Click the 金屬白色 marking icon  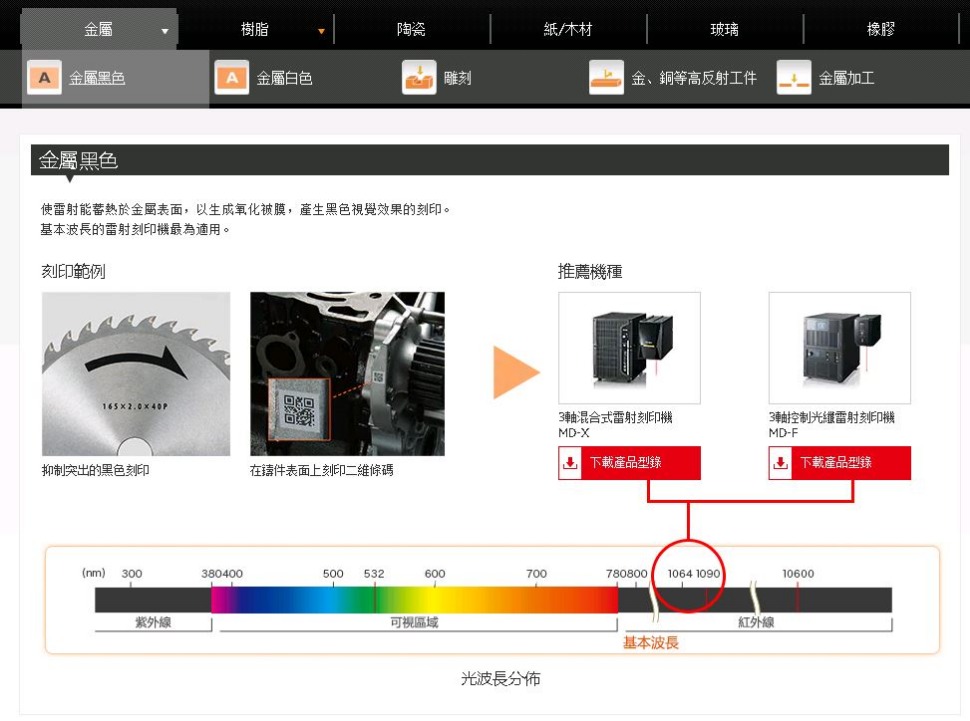tap(232, 78)
